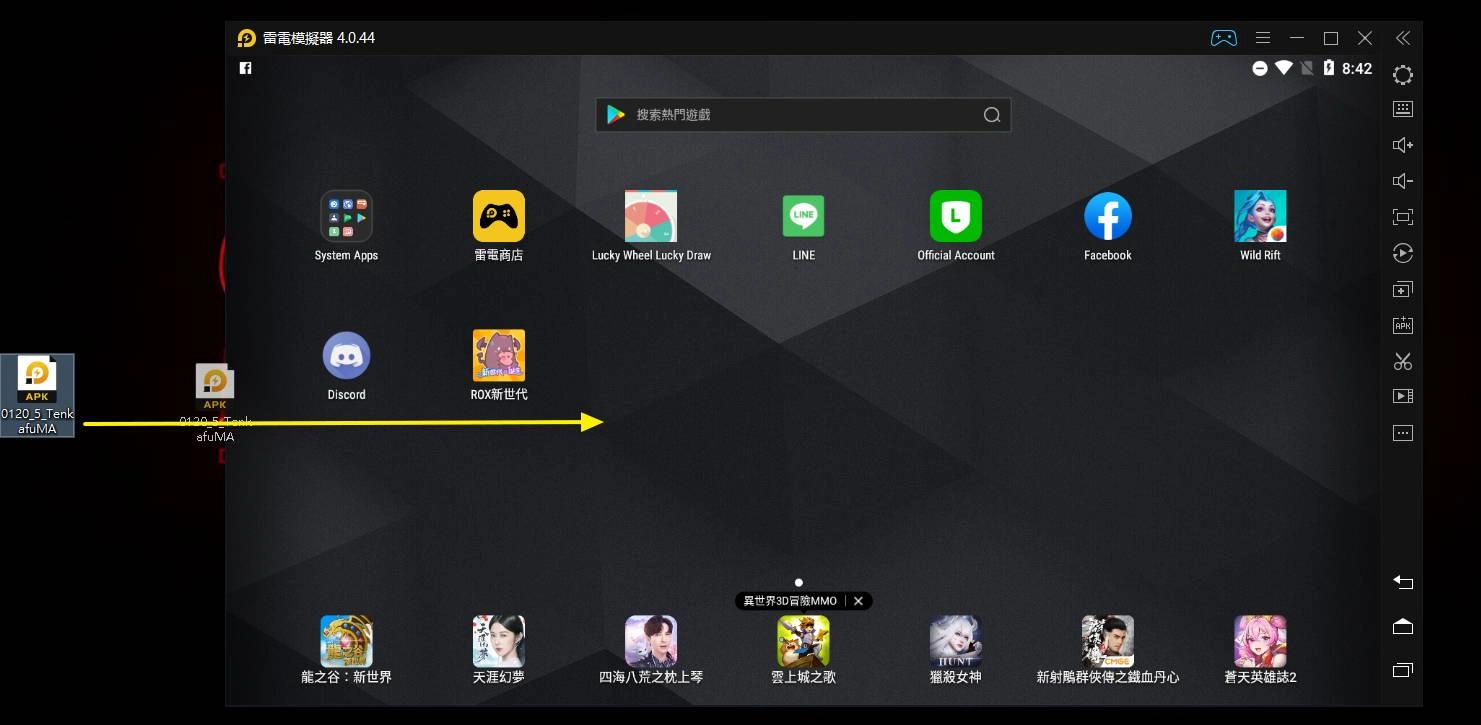Open the Wild Rift game
Screen dimensions: 1481x725
pos(1260,217)
